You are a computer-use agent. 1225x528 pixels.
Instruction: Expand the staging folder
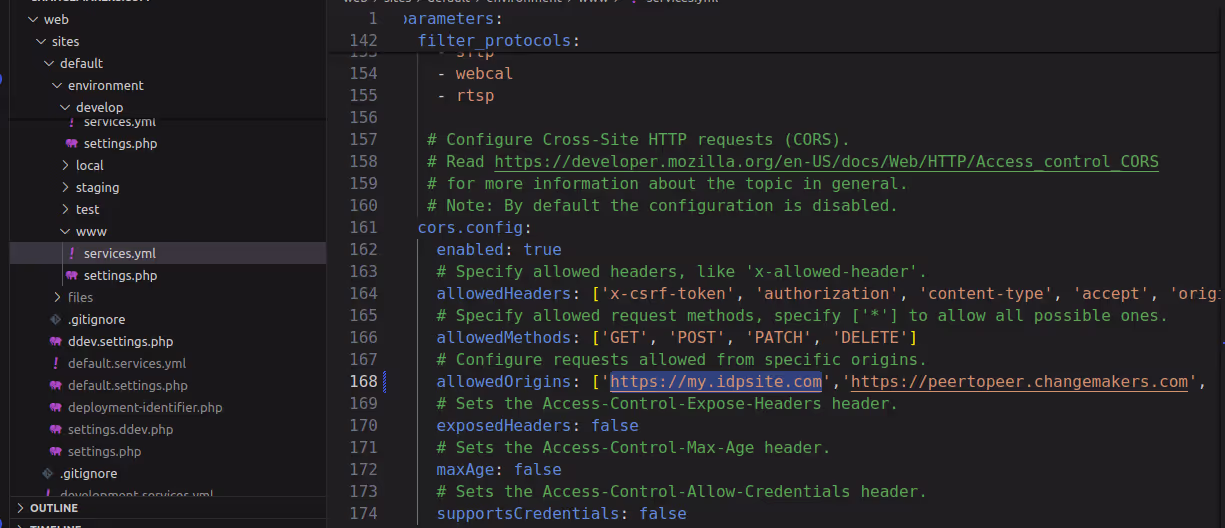[65, 188]
